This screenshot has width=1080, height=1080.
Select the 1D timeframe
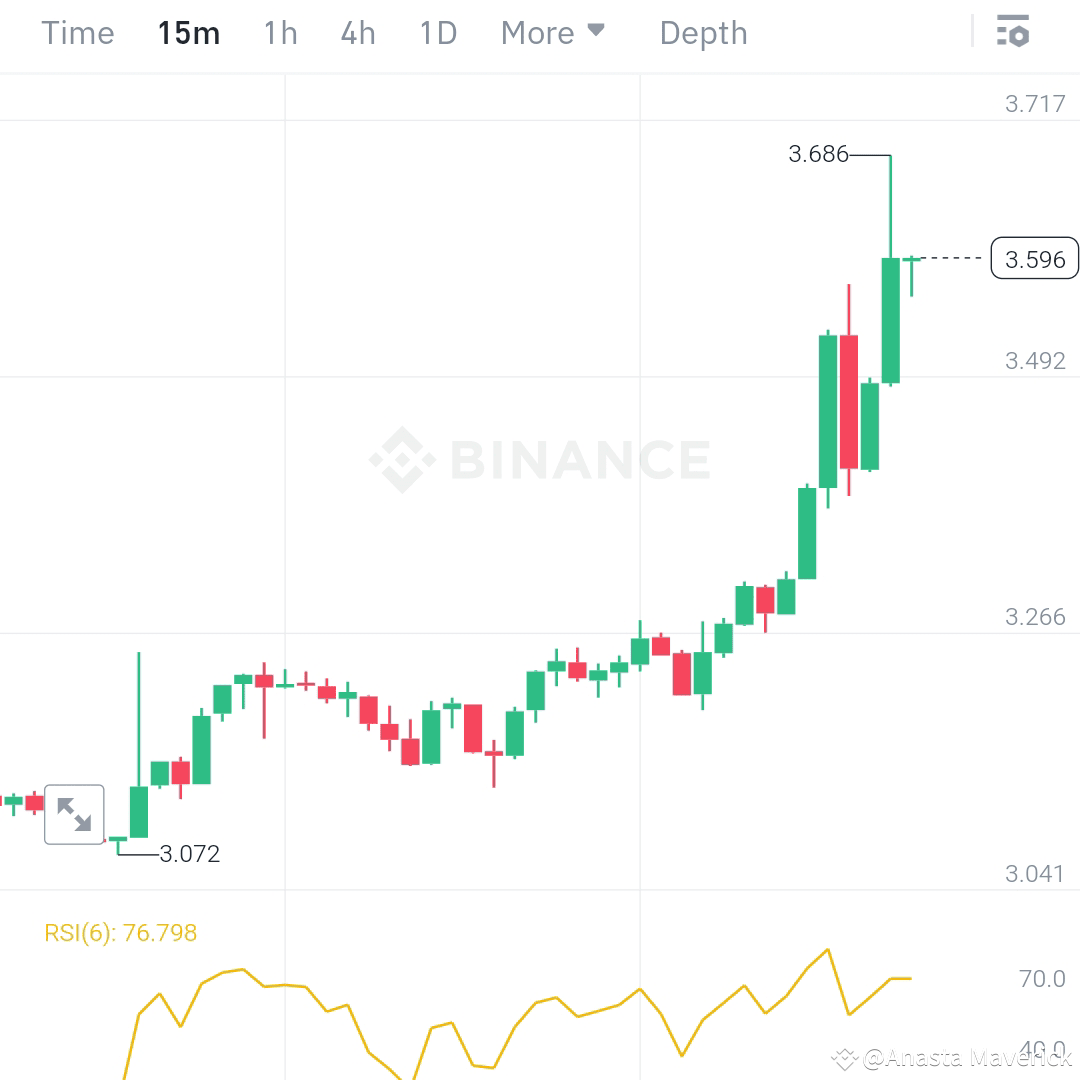437,32
